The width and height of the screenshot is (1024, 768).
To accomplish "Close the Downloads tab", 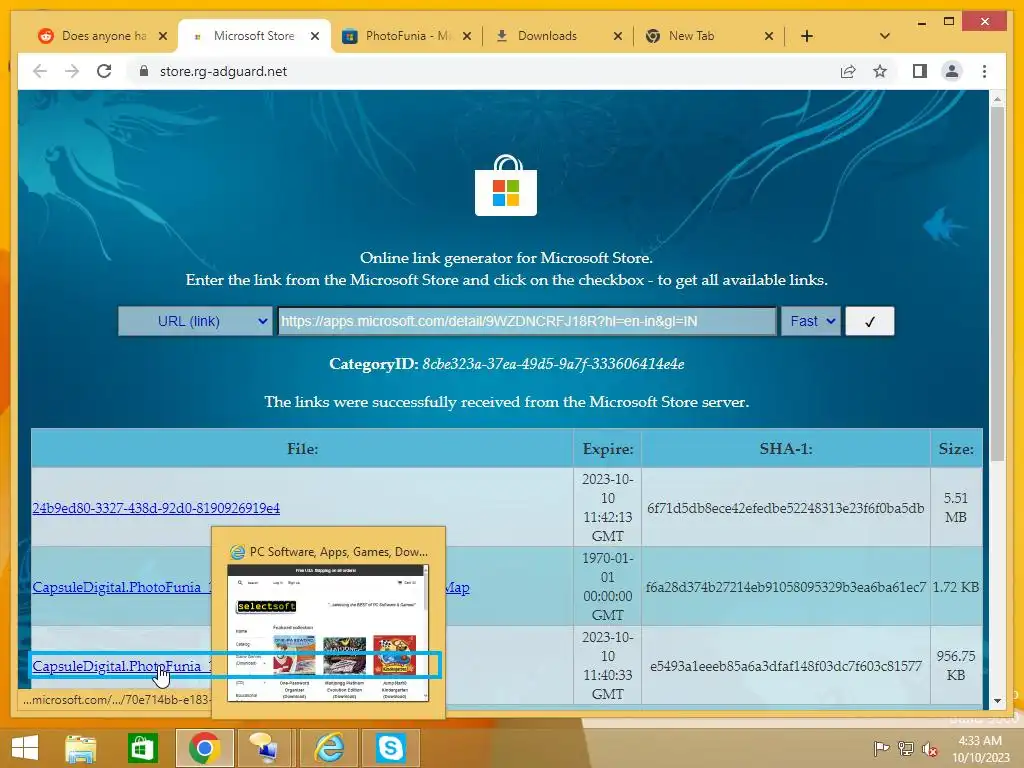I will tap(618, 36).
